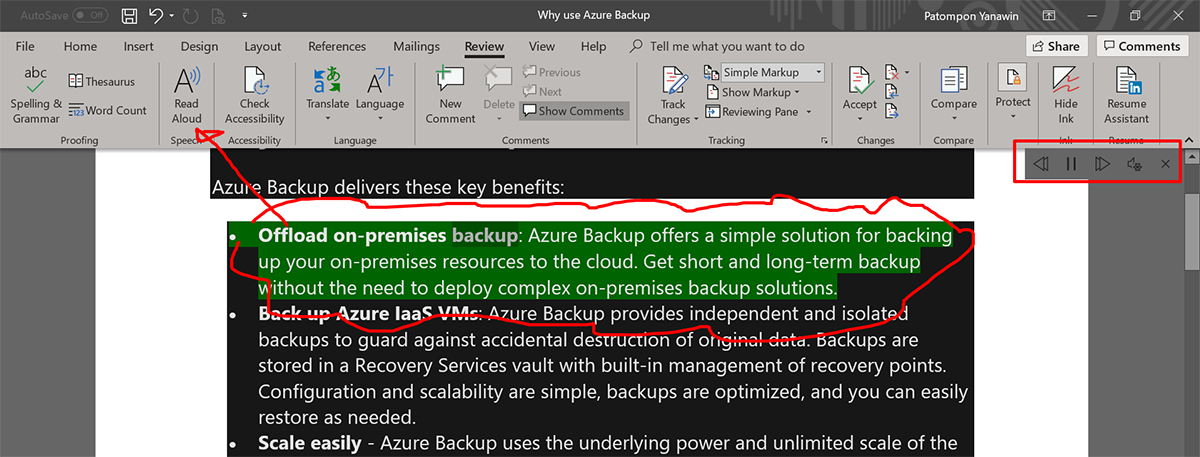
Task: Toggle the Reviewing Pane
Action: (759, 112)
